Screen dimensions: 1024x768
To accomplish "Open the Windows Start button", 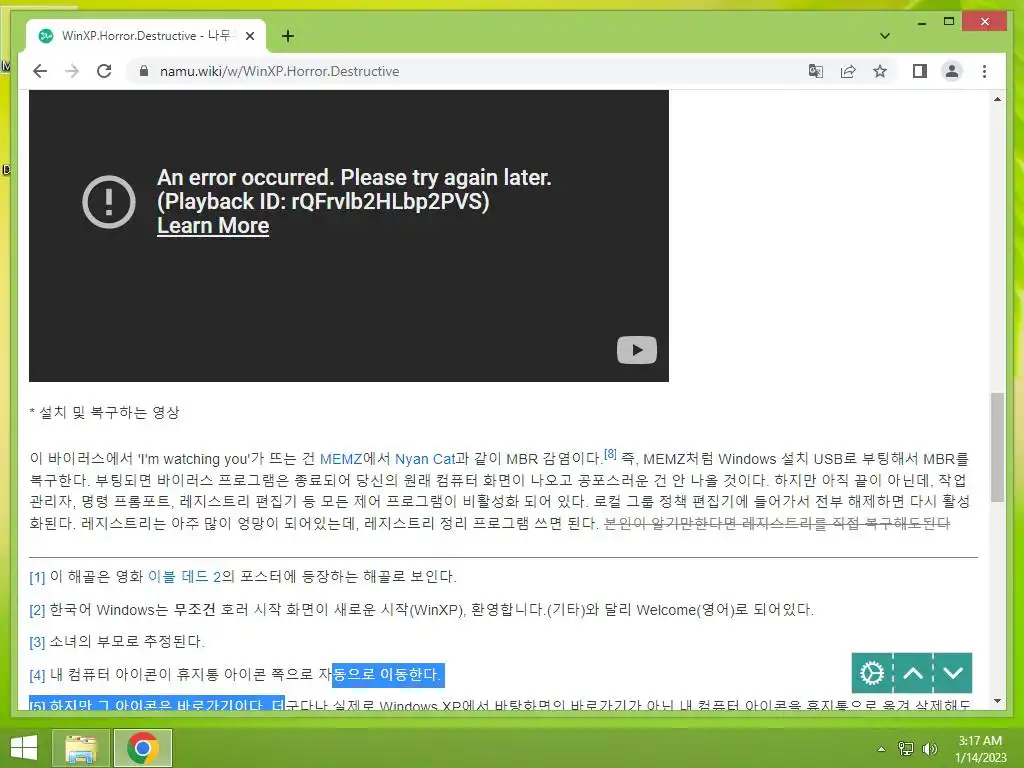I will click(24, 748).
